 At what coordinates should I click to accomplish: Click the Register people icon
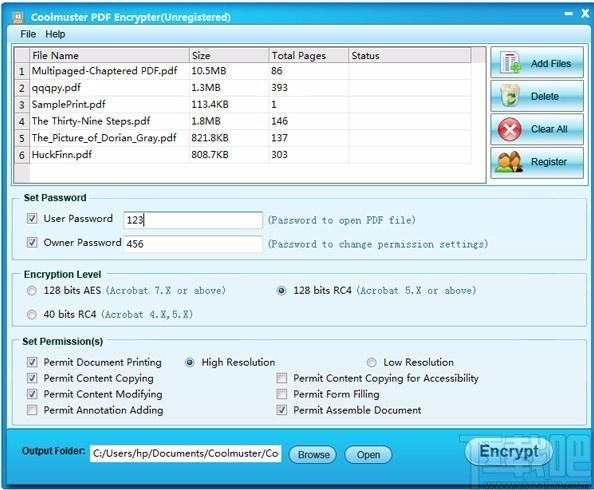click(x=508, y=162)
